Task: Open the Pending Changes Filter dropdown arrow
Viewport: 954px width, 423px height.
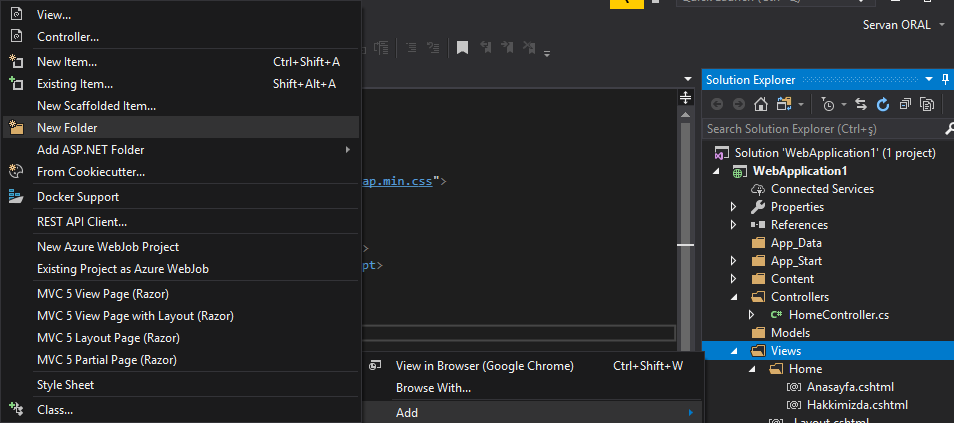Action: point(844,105)
